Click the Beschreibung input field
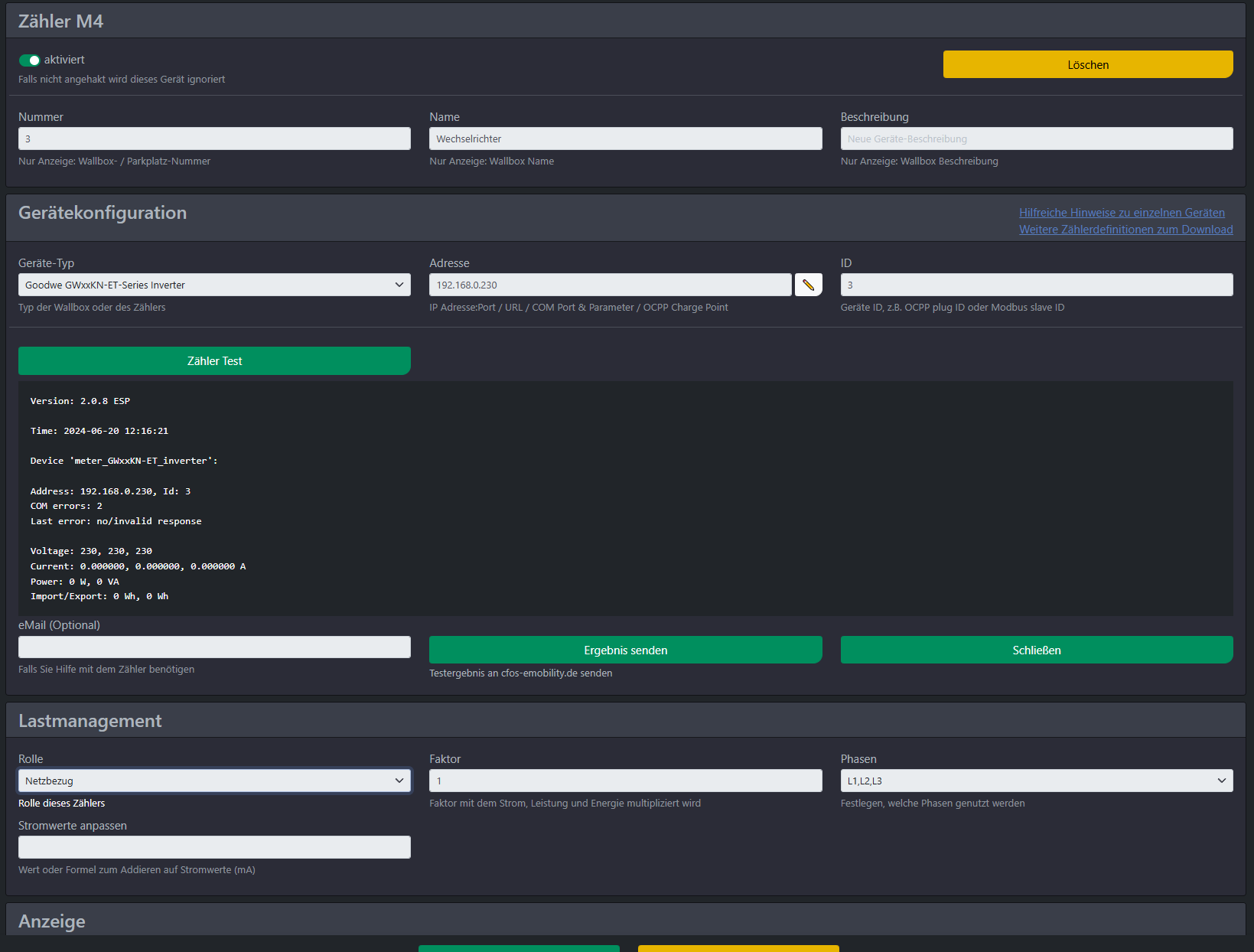 click(1036, 139)
